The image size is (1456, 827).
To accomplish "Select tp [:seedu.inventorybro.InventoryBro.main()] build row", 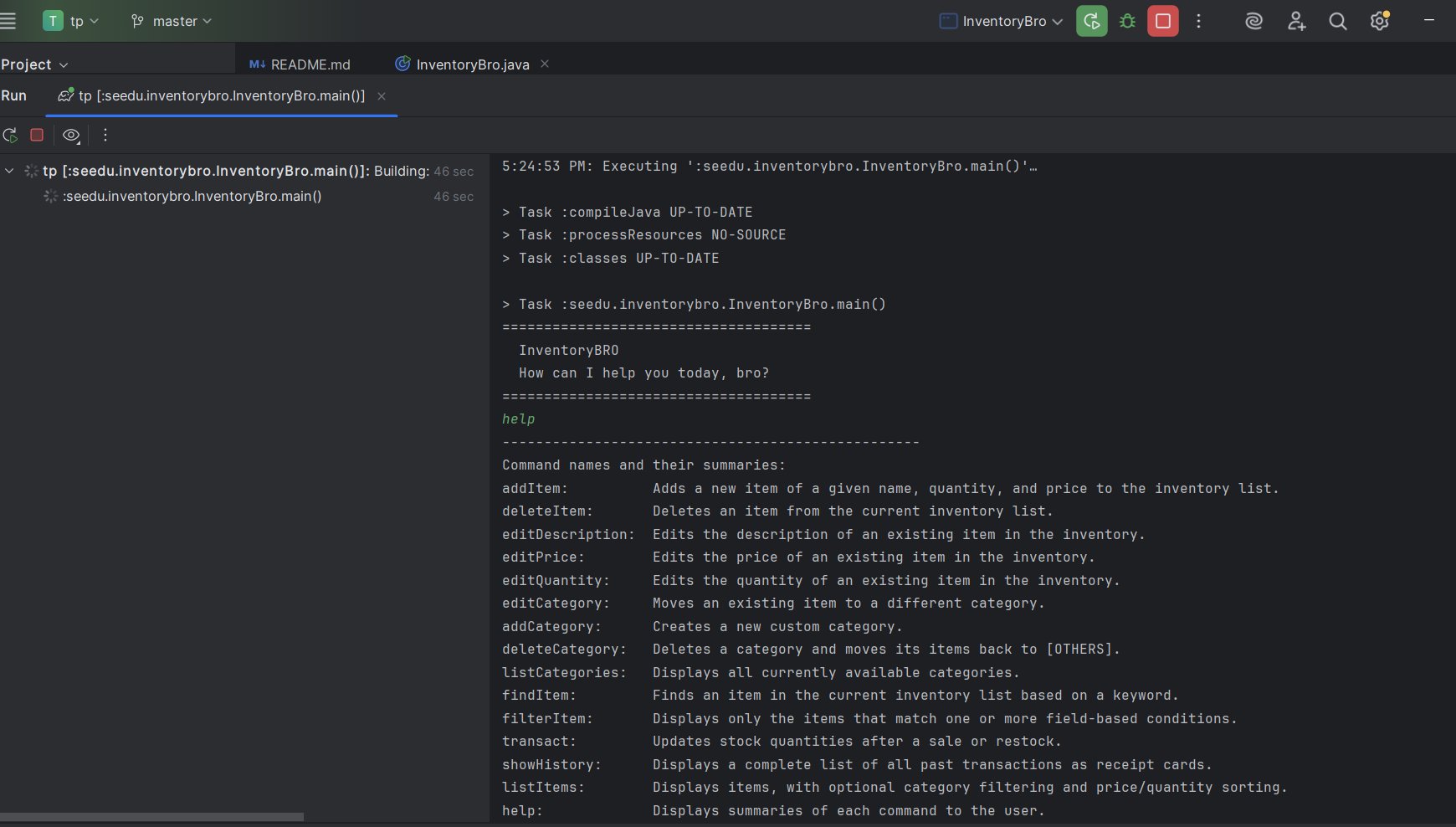I will [244, 171].
